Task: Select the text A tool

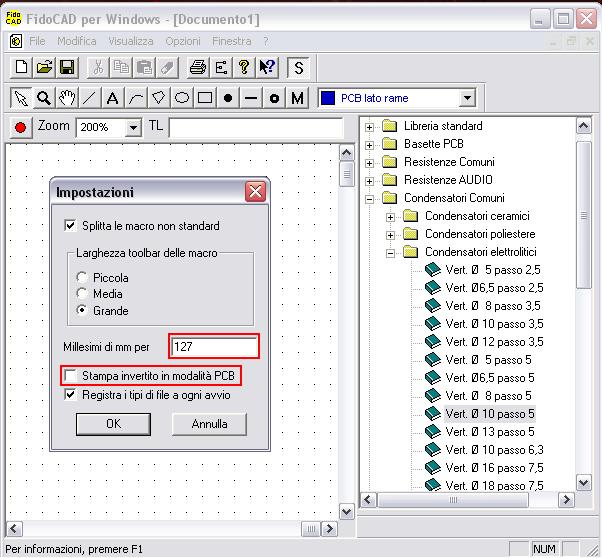Action: point(112,98)
